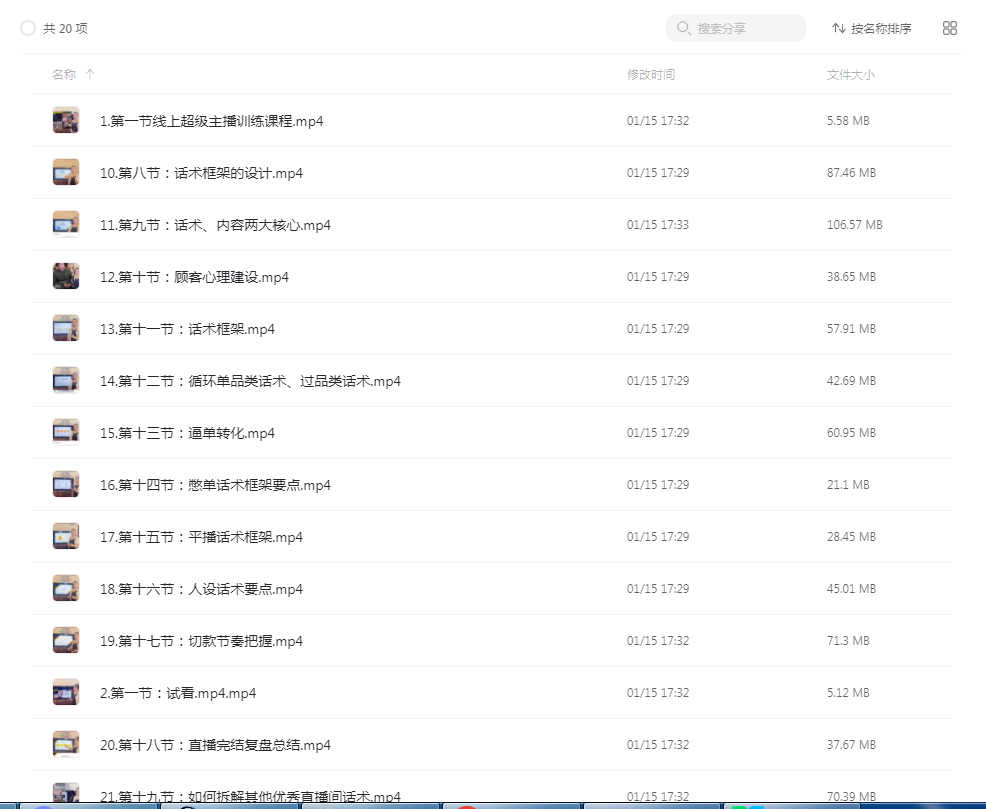The height and width of the screenshot is (809, 986).
Task: Open file 14.第十二节：循环单品类话术、过品类话术.mp4
Action: [250, 381]
